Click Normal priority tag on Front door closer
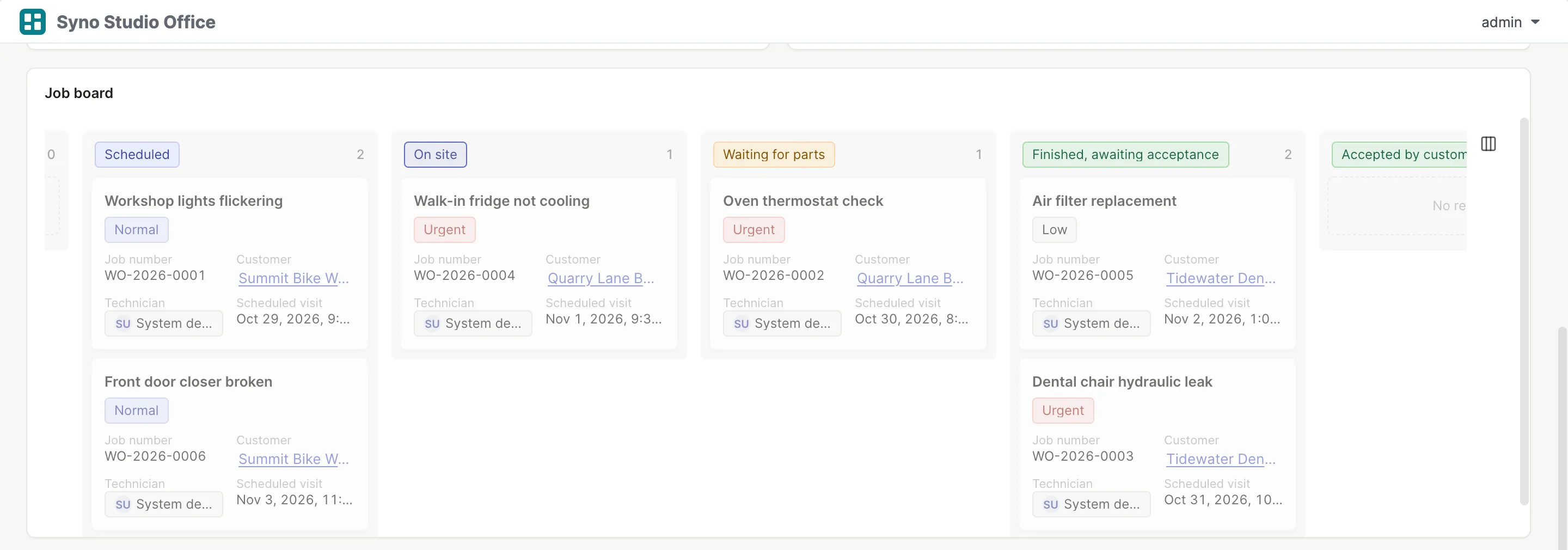The height and width of the screenshot is (550, 1568). 136,411
